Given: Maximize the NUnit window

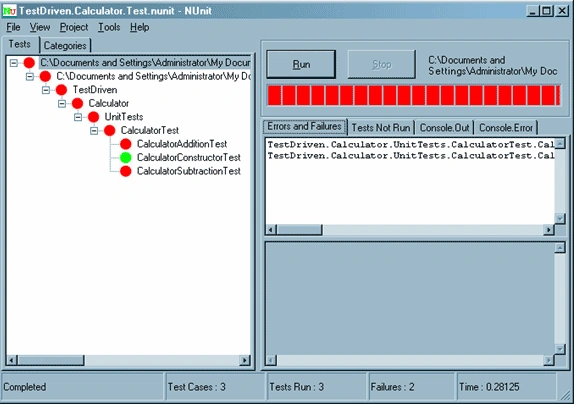Looking at the screenshot, I should 547,11.
